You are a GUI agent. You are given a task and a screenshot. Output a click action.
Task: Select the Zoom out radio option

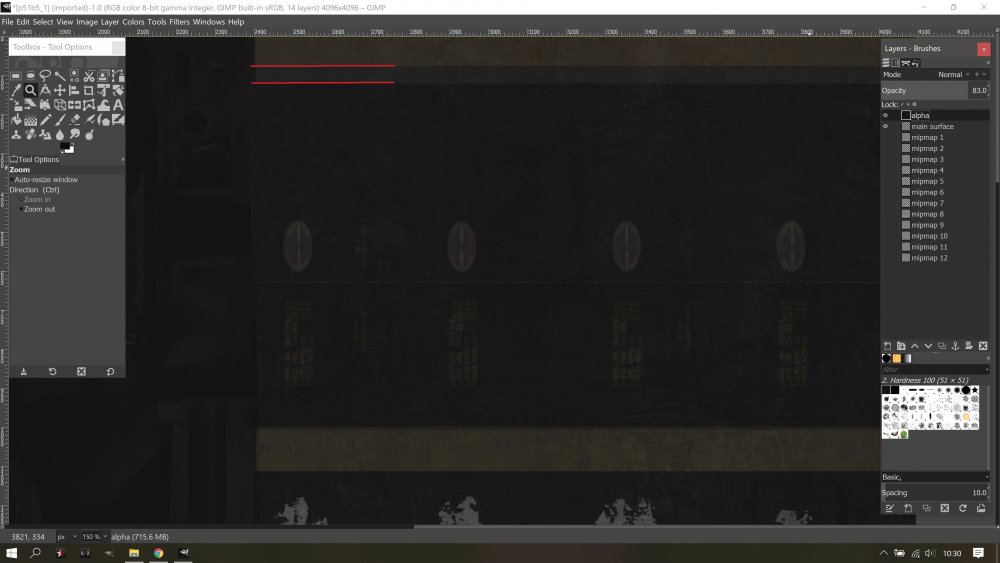[x=20, y=209]
